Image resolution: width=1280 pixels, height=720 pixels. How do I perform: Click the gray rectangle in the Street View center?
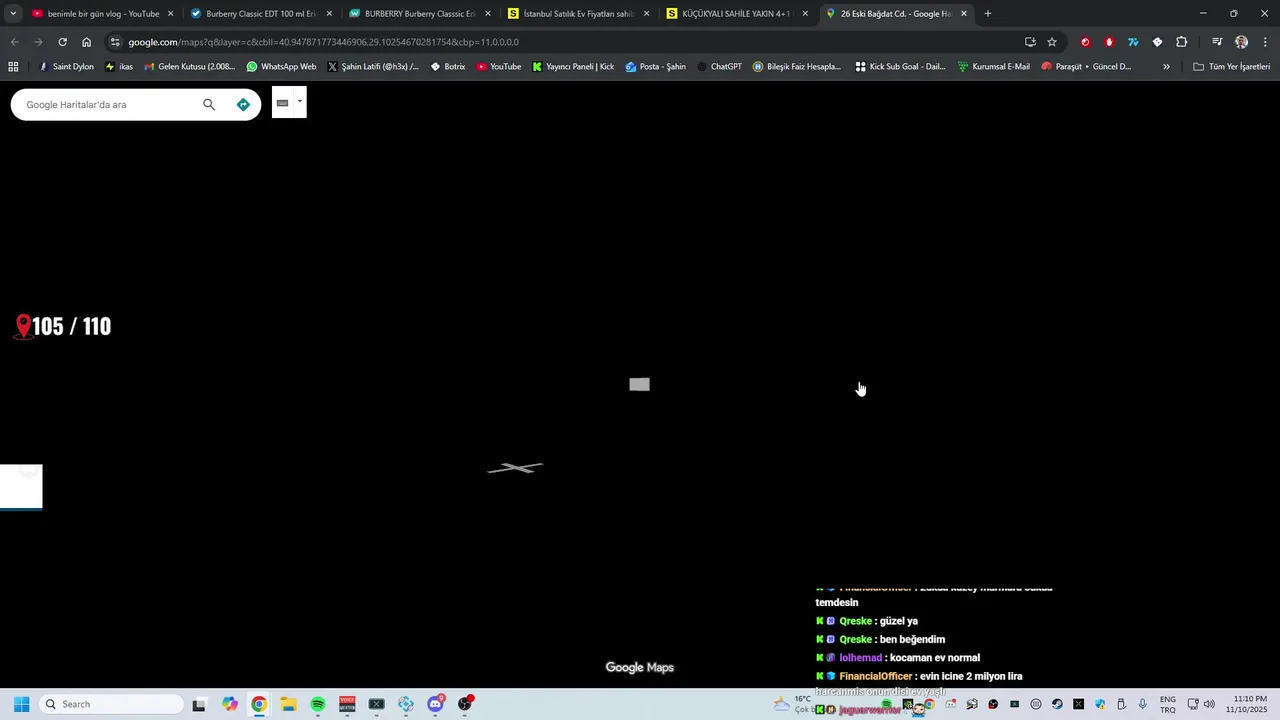click(640, 384)
